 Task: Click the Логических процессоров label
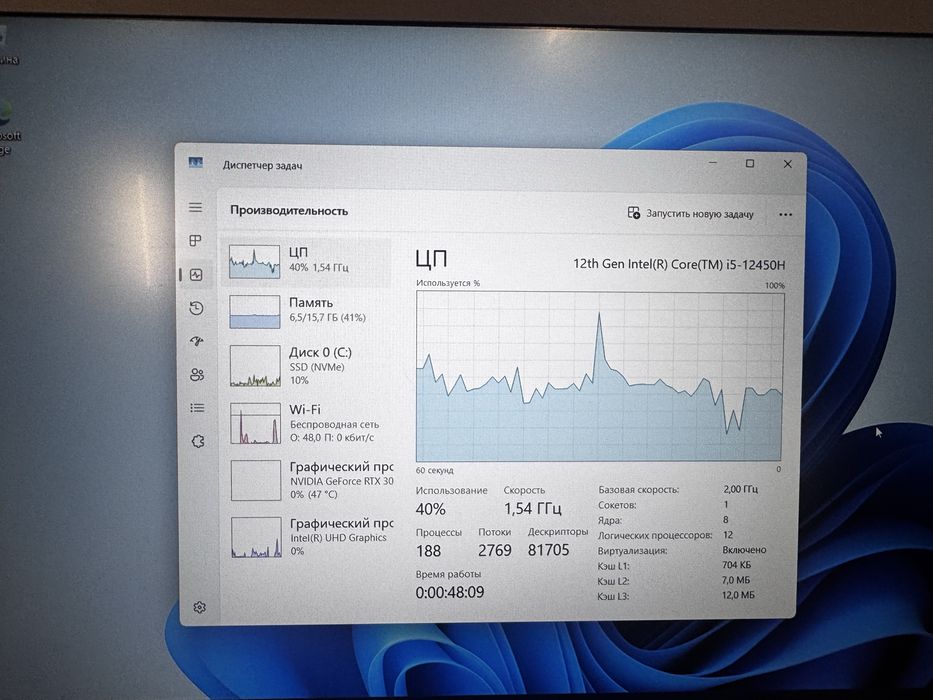coord(655,535)
